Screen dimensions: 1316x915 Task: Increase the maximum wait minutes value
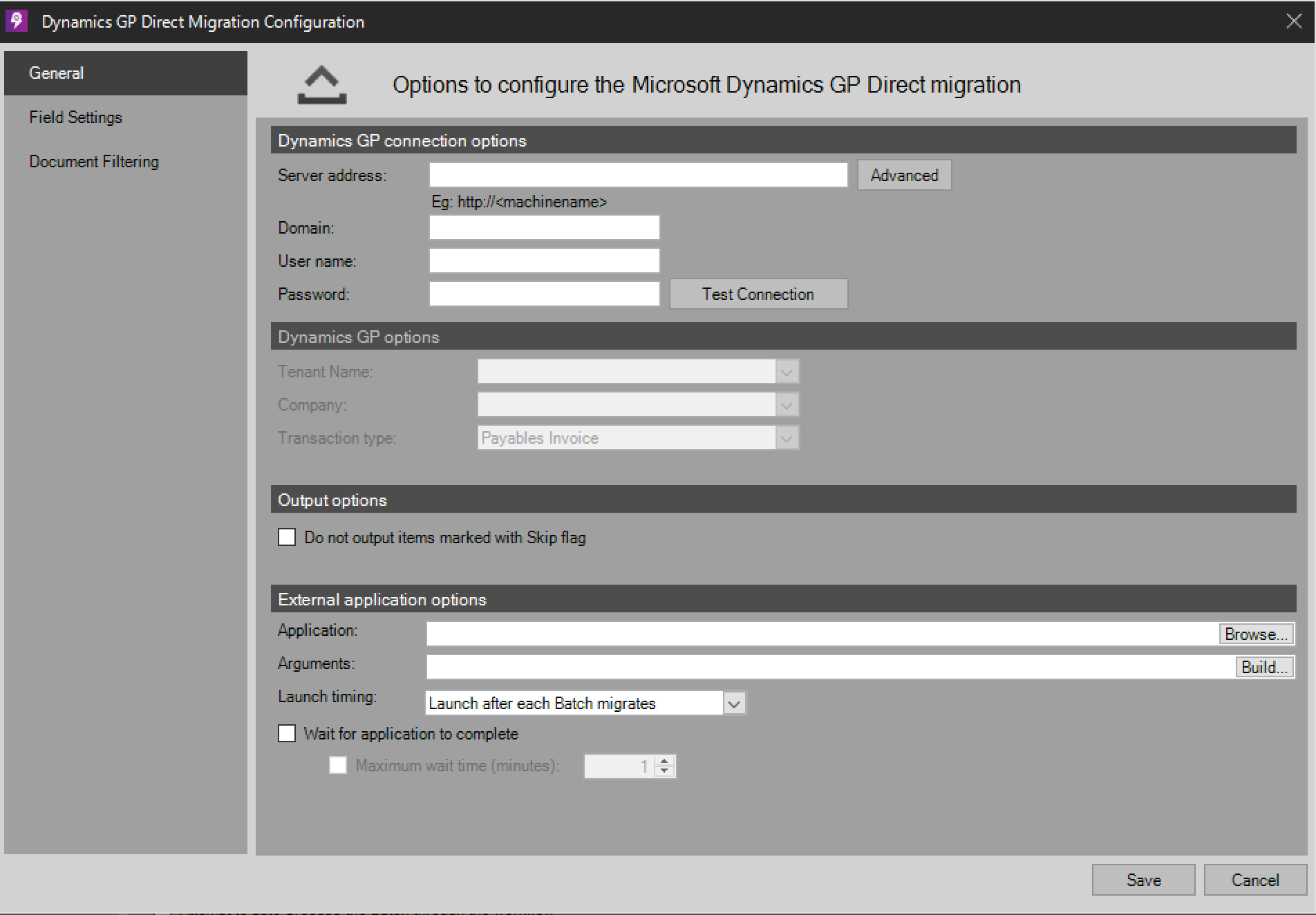click(664, 761)
